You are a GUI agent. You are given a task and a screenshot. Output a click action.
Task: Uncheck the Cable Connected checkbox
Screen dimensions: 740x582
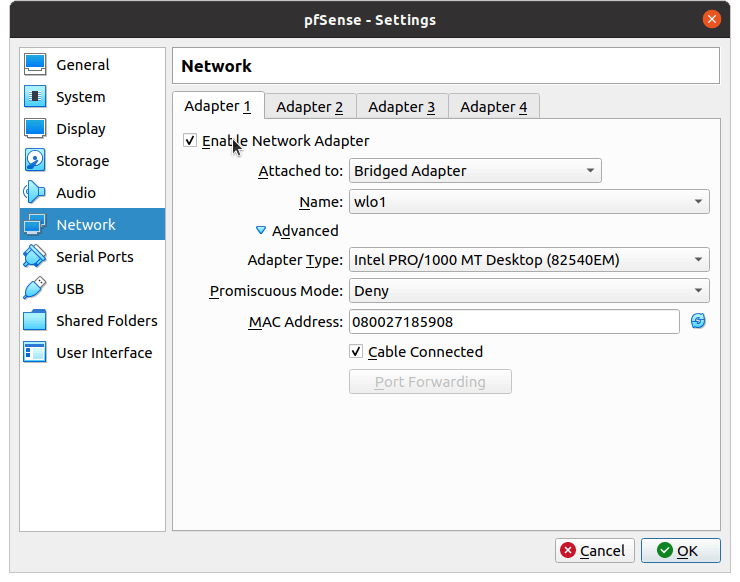[x=356, y=352]
